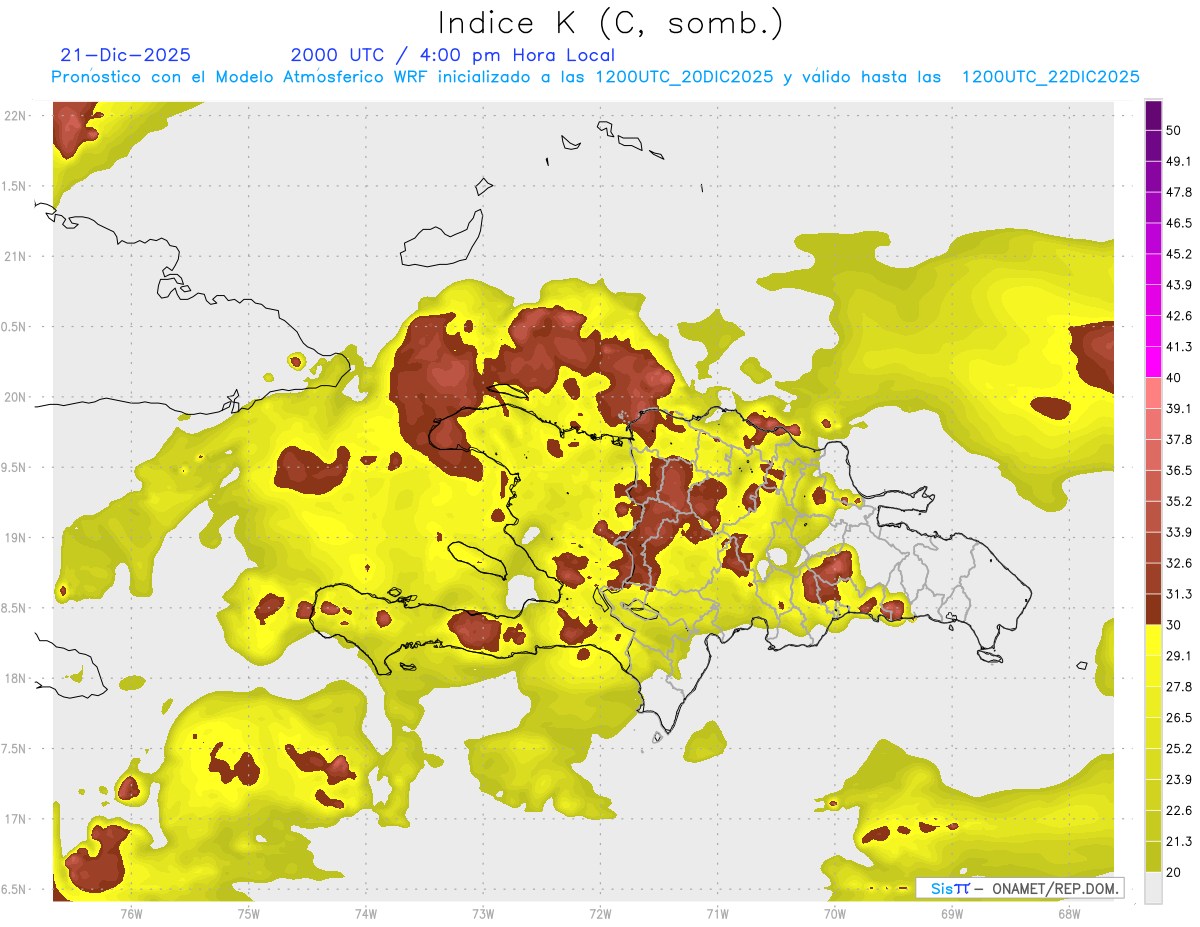Click the colorbar label "22.6"

click(1179, 810)
